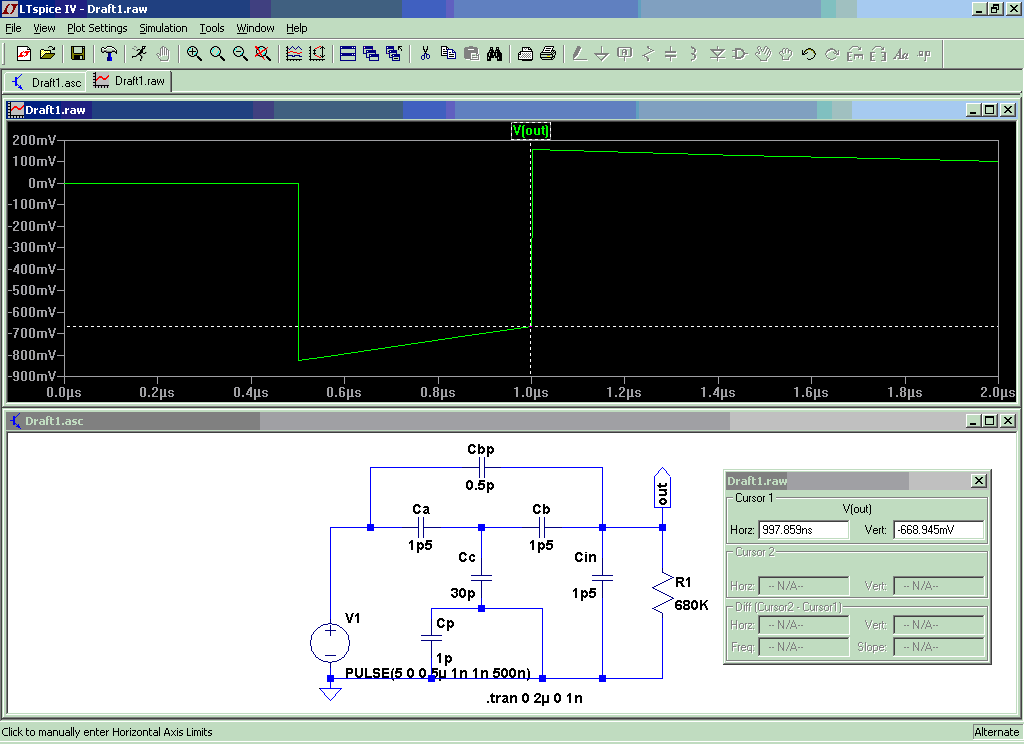Image resolution: width=1024 pixels, height=744 pixels.
Task: Click the Tile Windows horizontally icon
Action: (x=348, y=54)
